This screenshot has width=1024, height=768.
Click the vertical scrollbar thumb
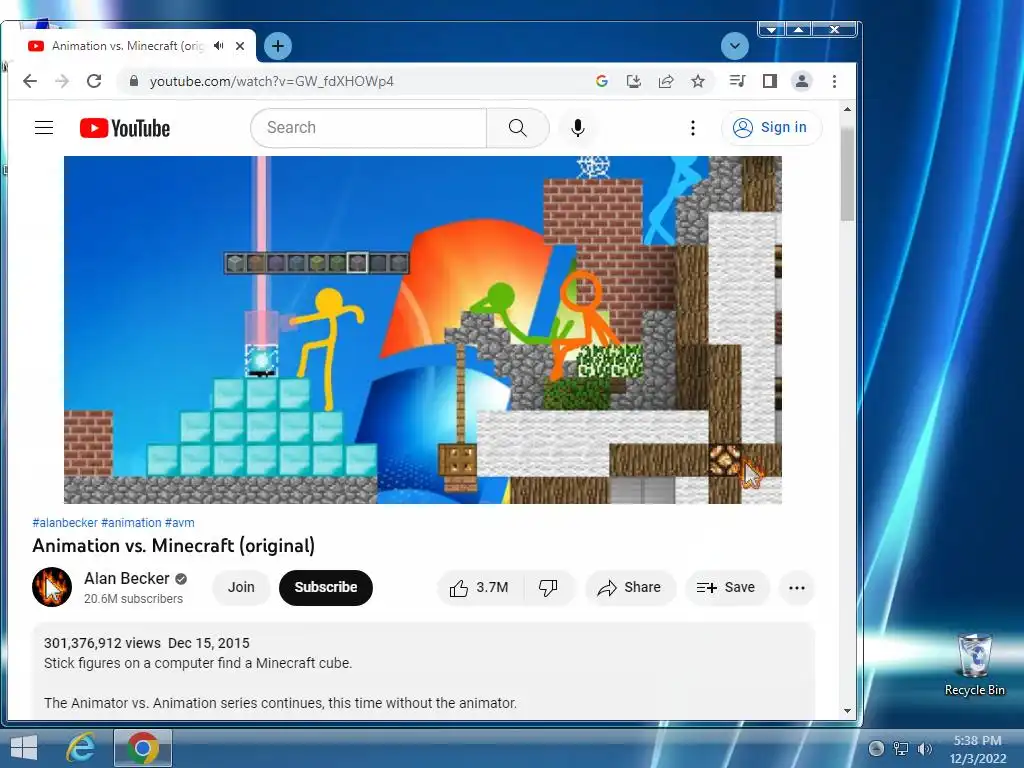[x=847, y=175]
